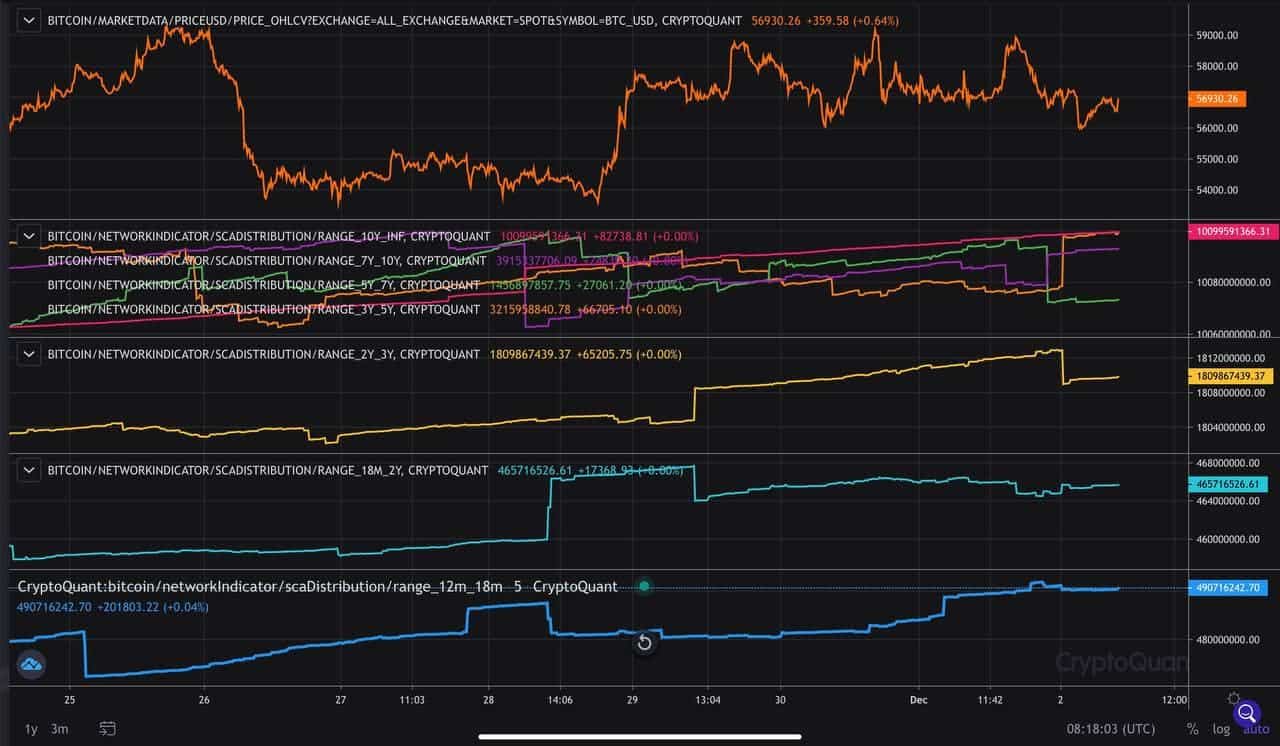Collapse the BTC price pane chevron

[29, 20]
